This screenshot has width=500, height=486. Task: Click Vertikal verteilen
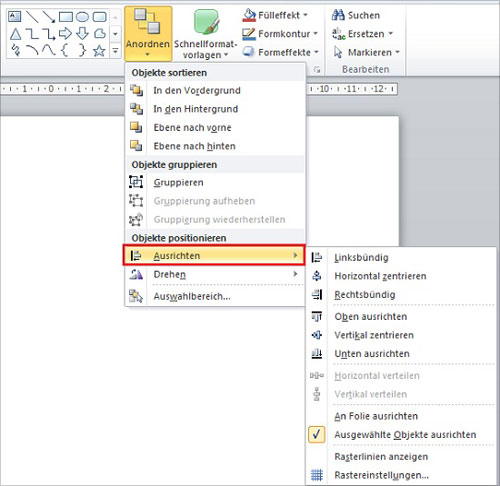click(401, 394)
